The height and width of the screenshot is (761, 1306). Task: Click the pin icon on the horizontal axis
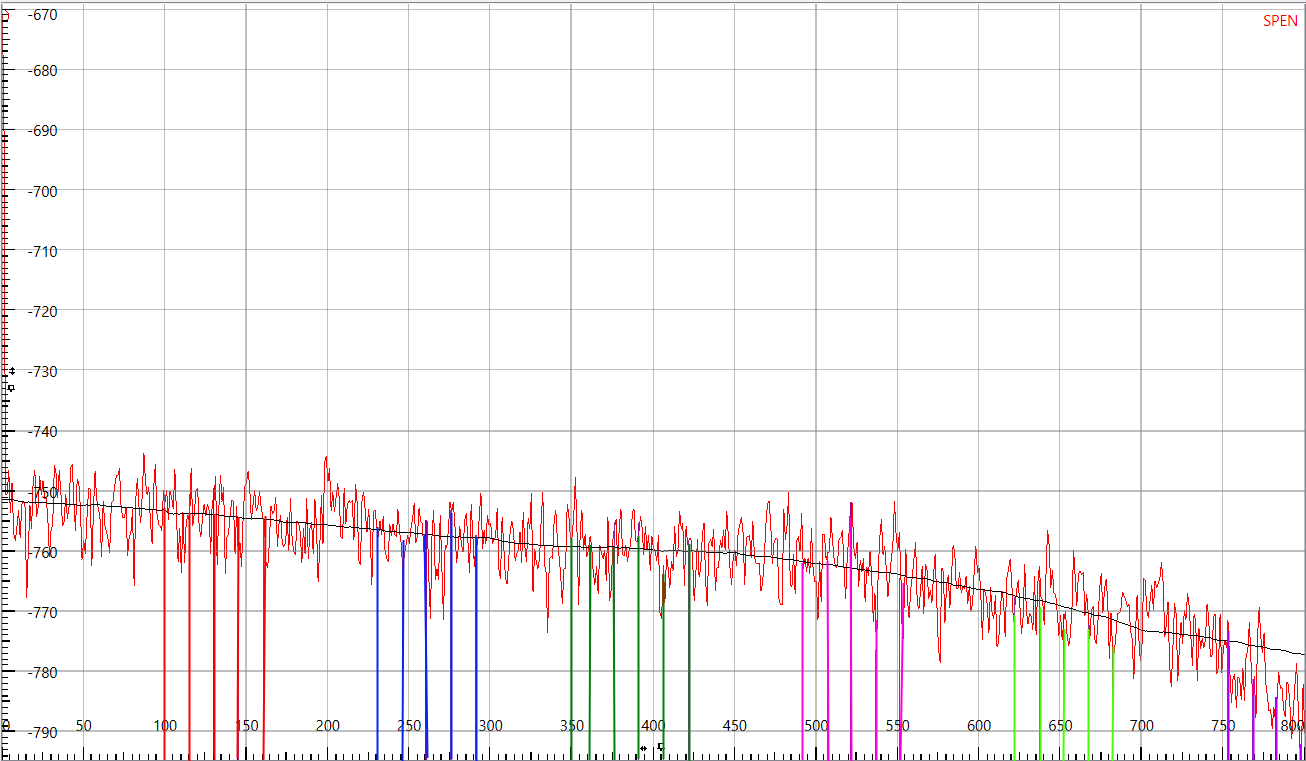click(660, 747)
